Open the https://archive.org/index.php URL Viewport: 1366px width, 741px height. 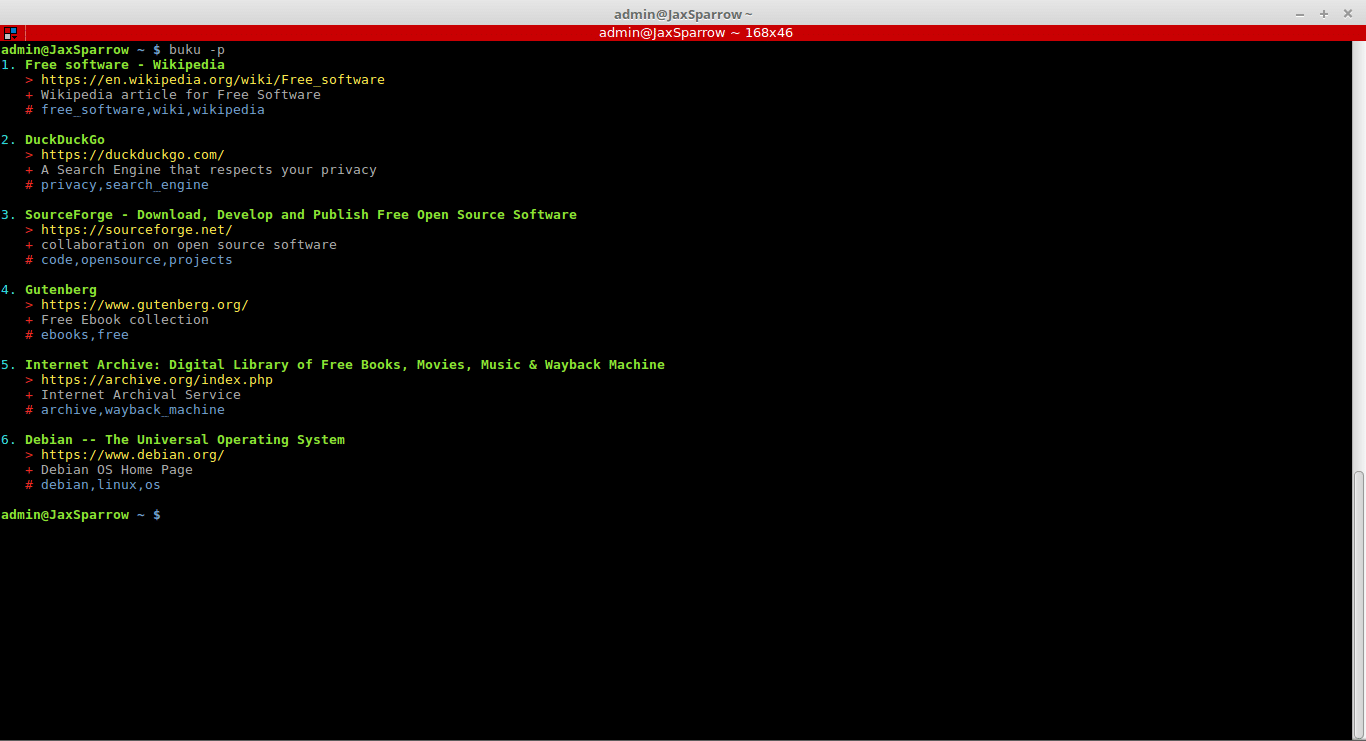(157, 380)
